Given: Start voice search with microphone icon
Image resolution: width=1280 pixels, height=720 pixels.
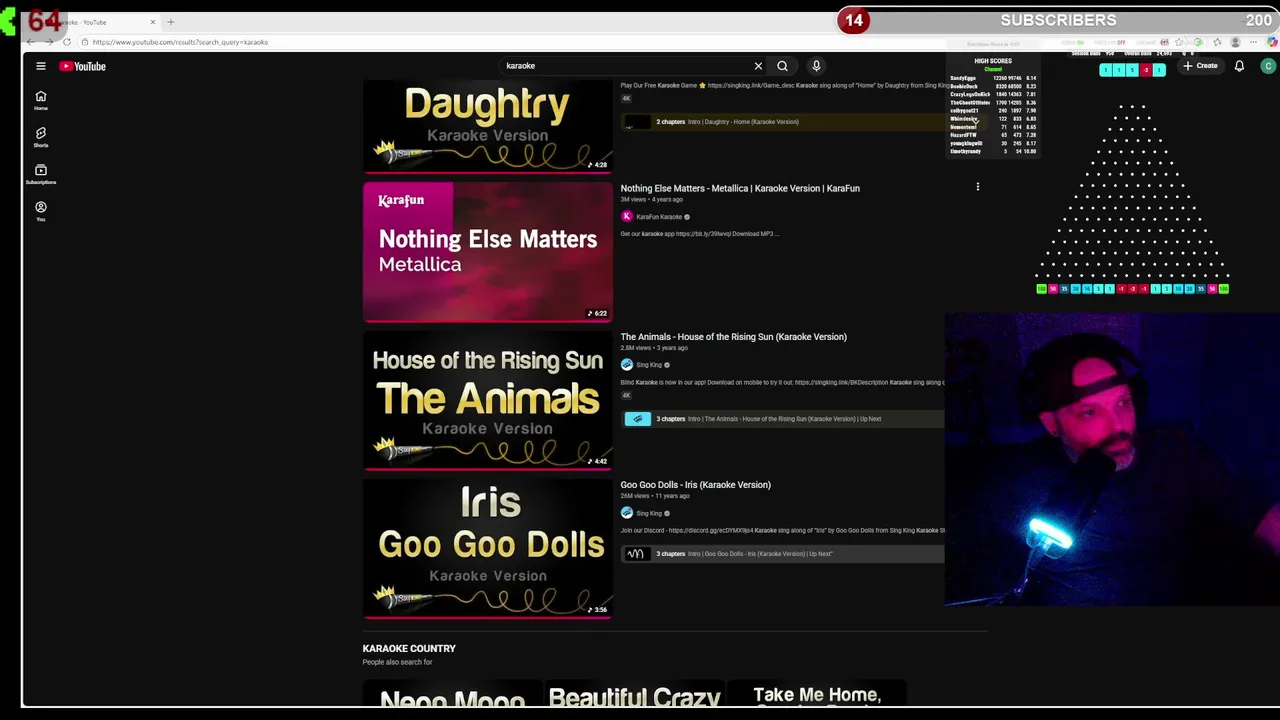Looking at the screenshot, I should 816,66.
